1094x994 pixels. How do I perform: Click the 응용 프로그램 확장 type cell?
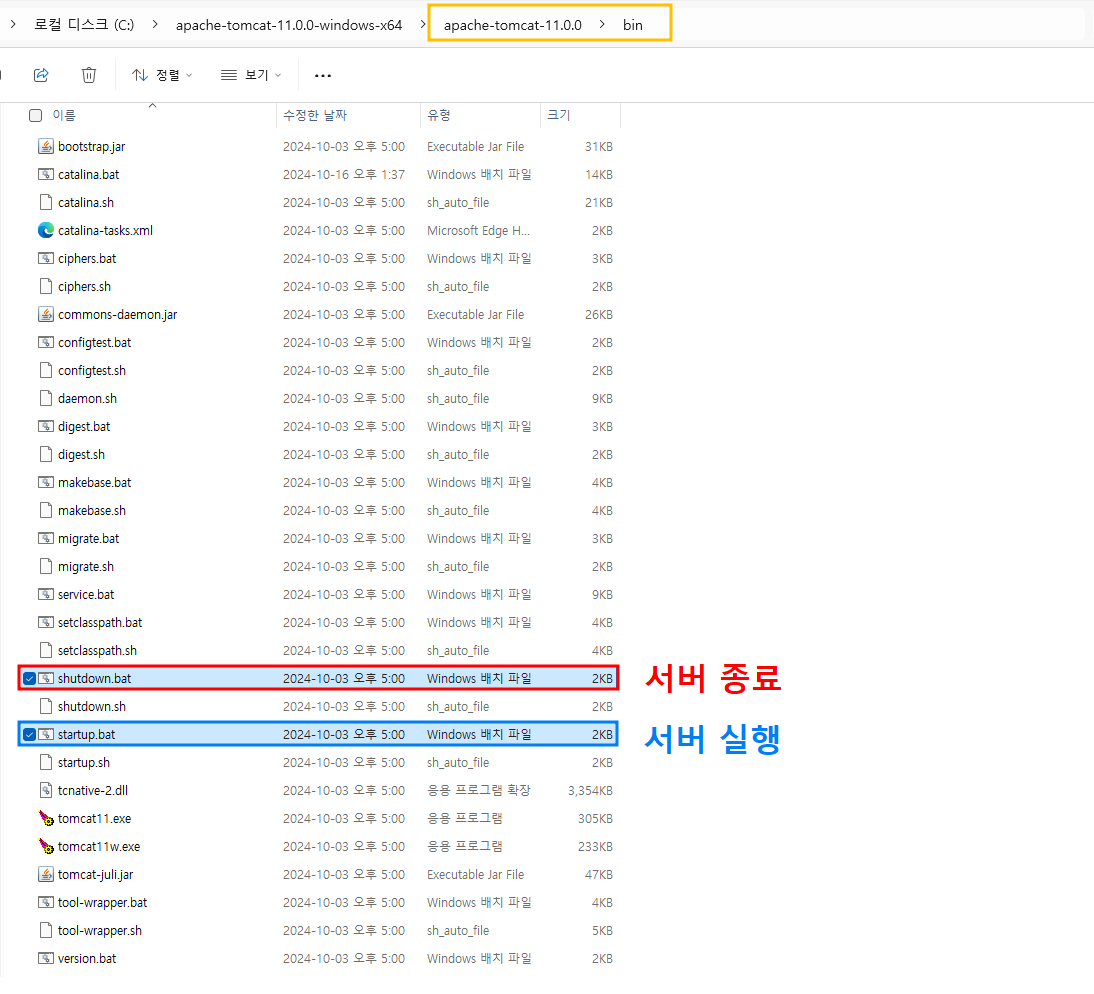pyautogui.click(x=479, y=790)
